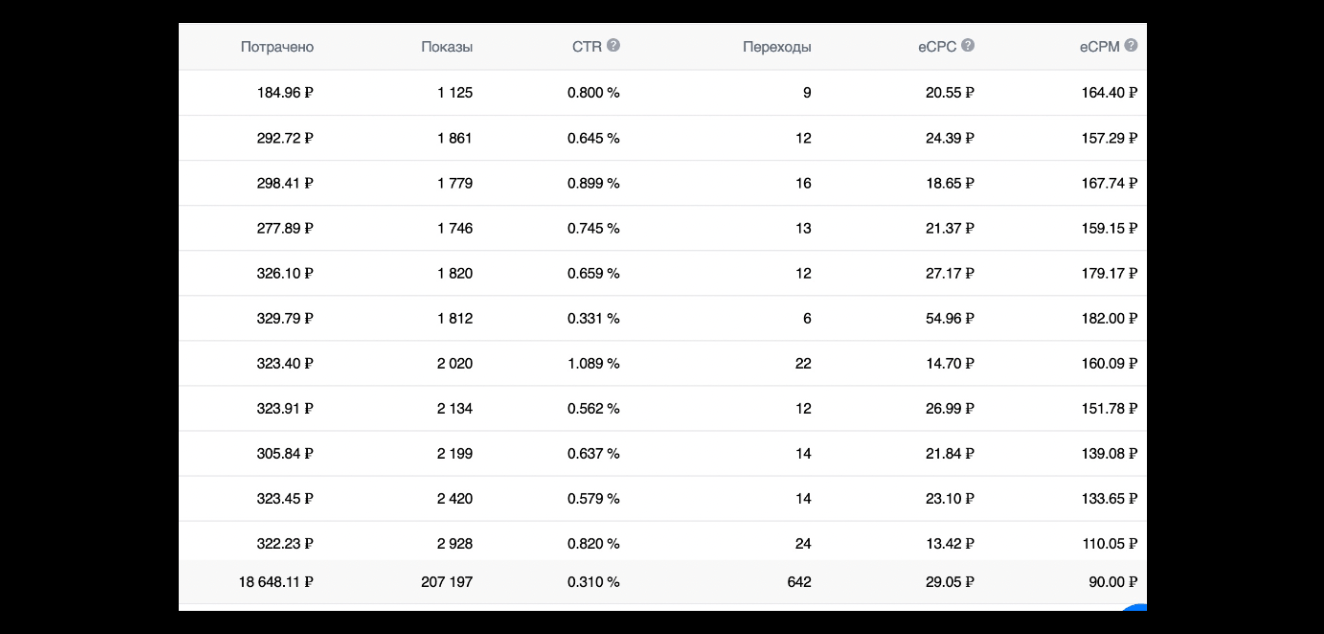
Task: Click the total impressions 207 197
Action: click(x=447, y=582)
